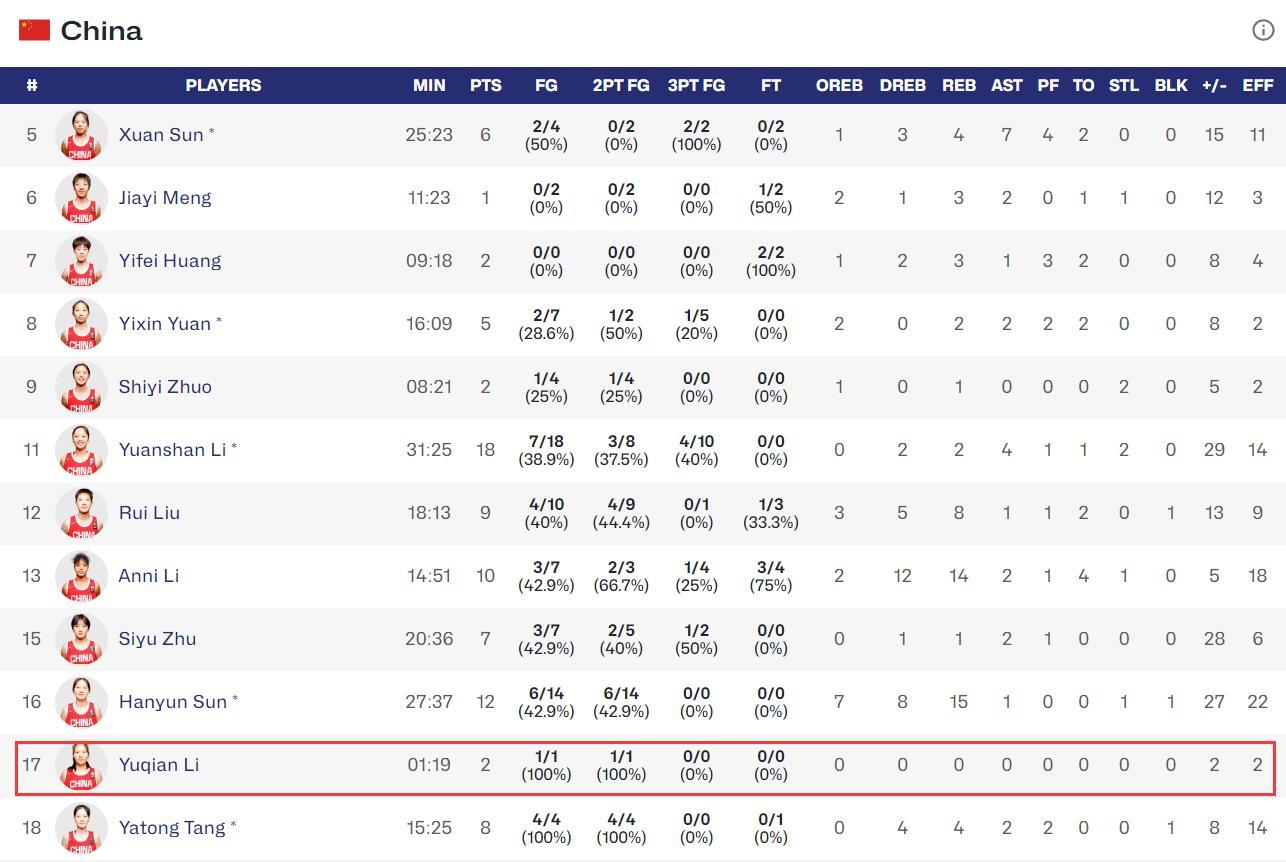The height and width of the screenshot is (862, 1286).
Task: Click Yuqian Li's profile photo
Action: [x=81, y=765]
